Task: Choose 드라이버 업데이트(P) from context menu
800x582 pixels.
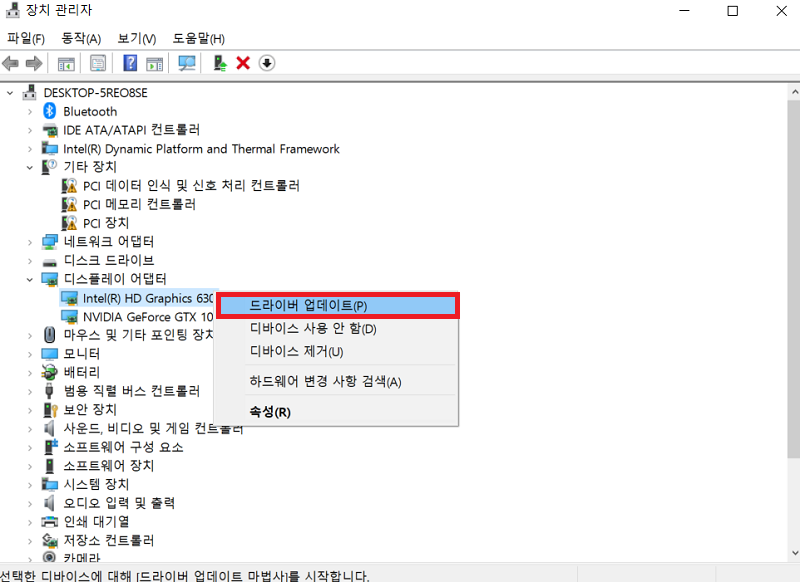Action: click(338, 306)
